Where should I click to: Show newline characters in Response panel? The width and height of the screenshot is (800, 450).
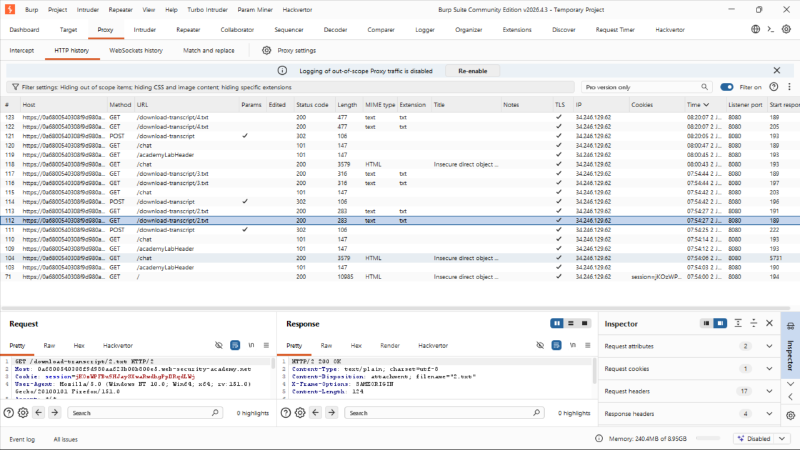(x=572, y=345)
